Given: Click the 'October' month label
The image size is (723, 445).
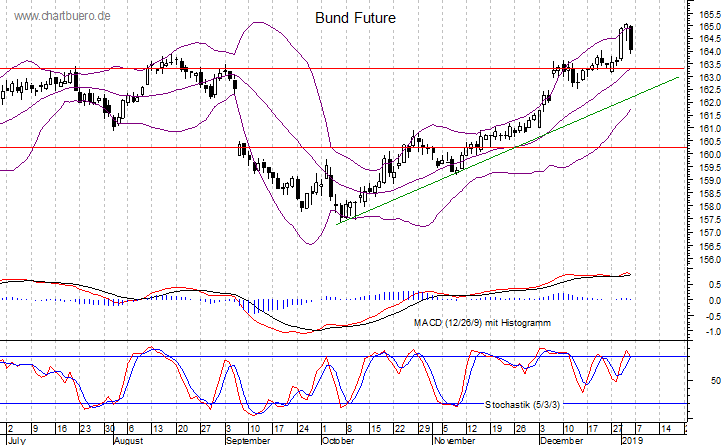Looking at the screenshot, I should click(338, 440).
